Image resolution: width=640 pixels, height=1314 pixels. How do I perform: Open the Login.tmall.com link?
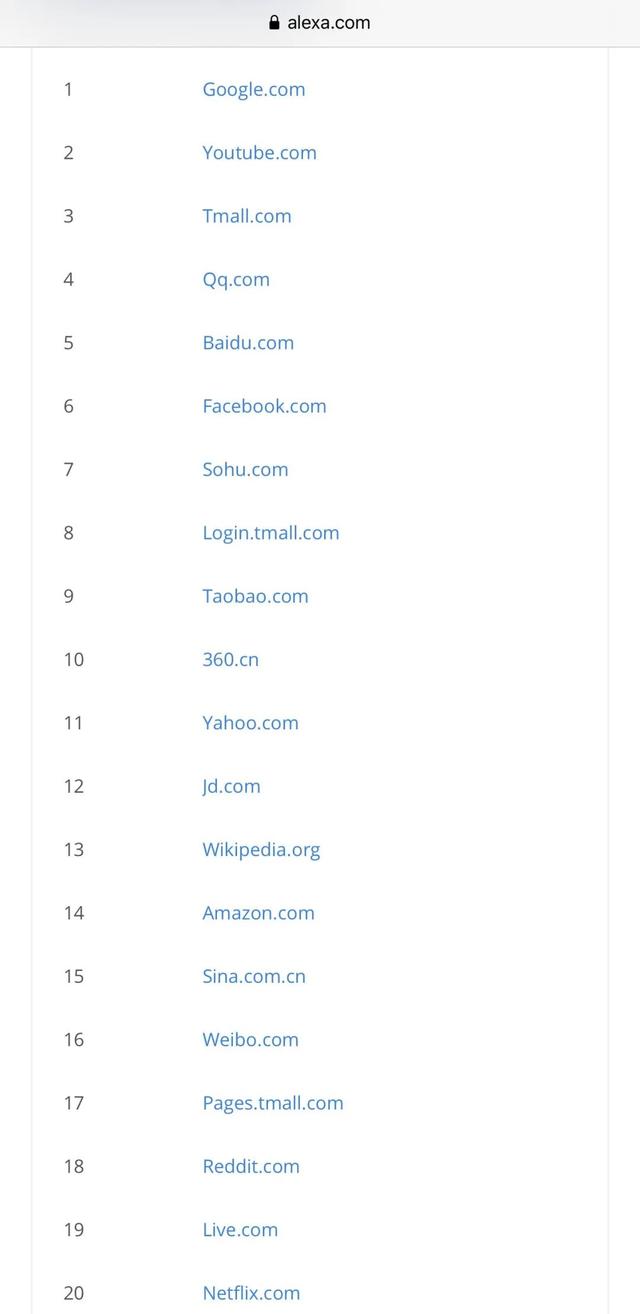(271, 533)
